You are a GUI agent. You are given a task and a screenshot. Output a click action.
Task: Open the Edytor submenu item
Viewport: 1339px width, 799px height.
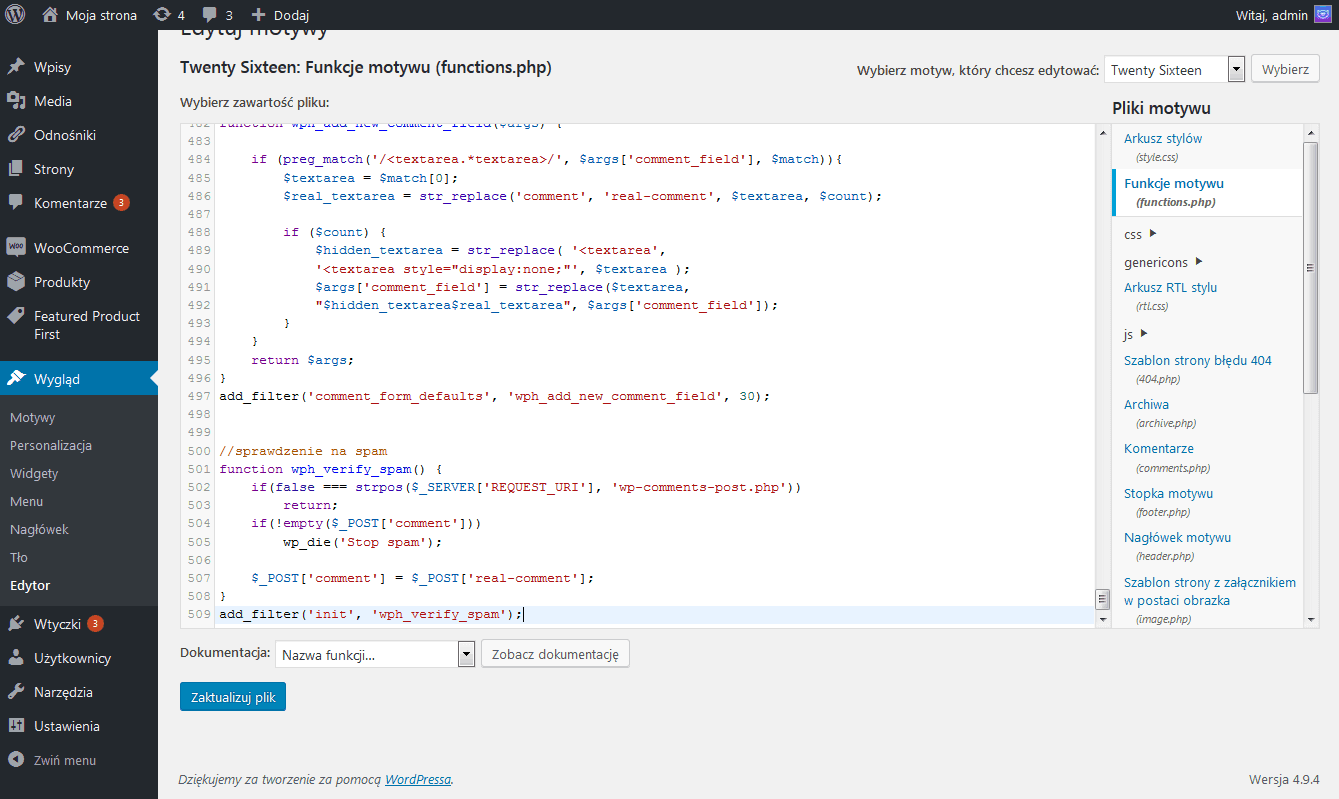[x=30, y=585]
